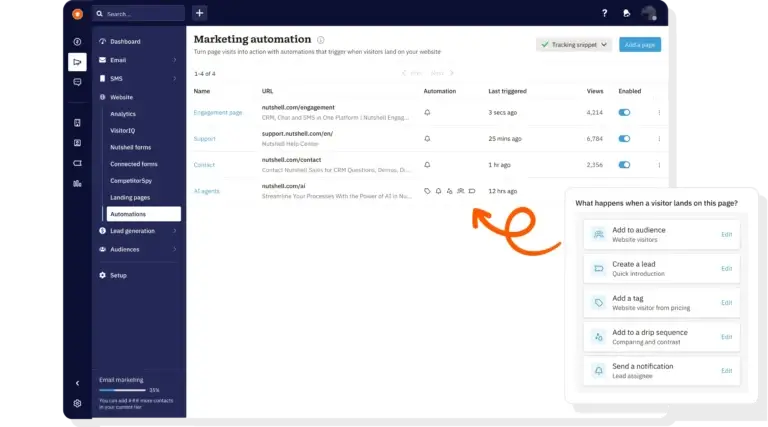Open Connected forms in sidebar
768x427 pixels.
point(134,164)
